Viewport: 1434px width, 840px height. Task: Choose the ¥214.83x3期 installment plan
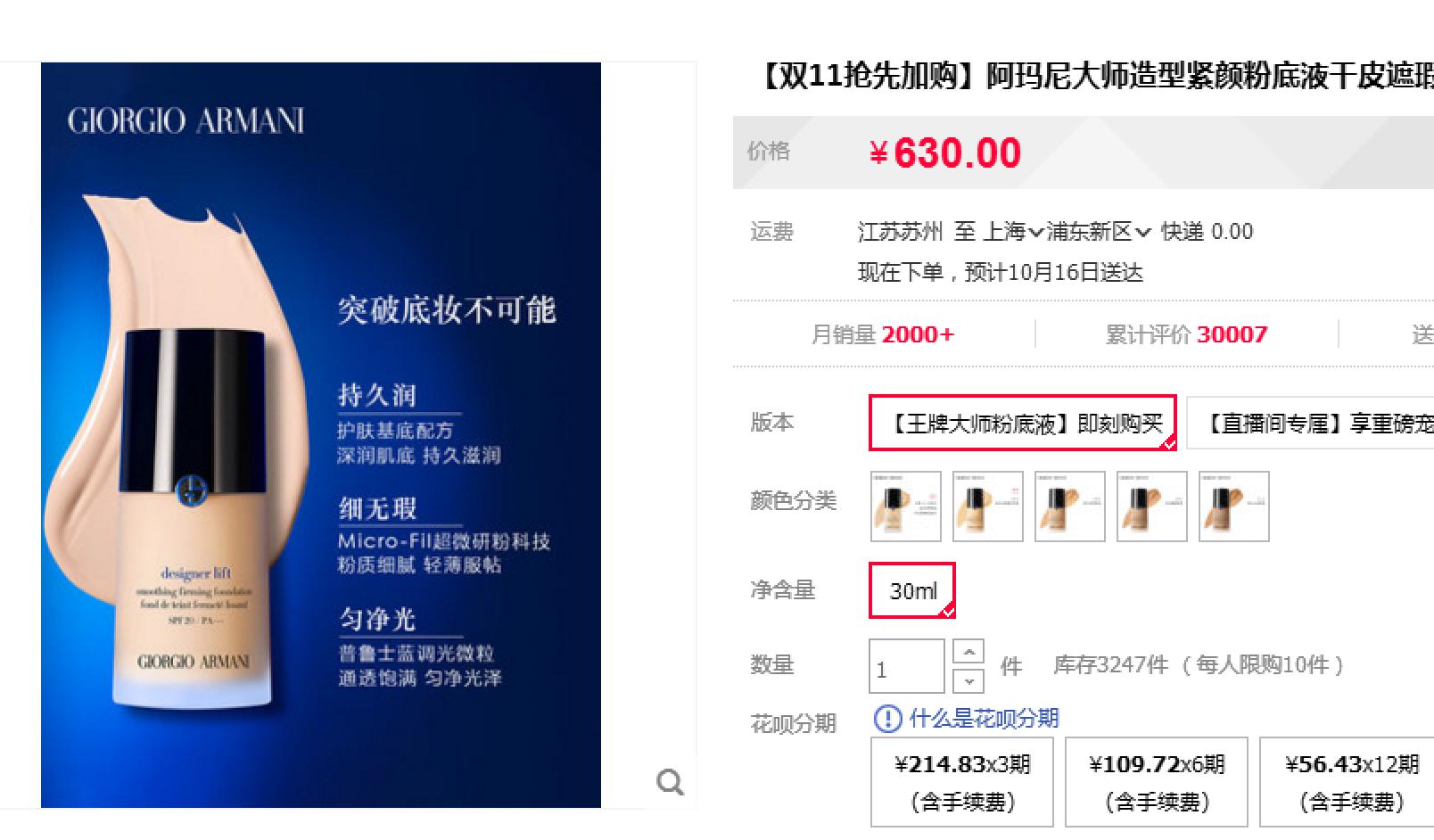(x=962, y=782)
